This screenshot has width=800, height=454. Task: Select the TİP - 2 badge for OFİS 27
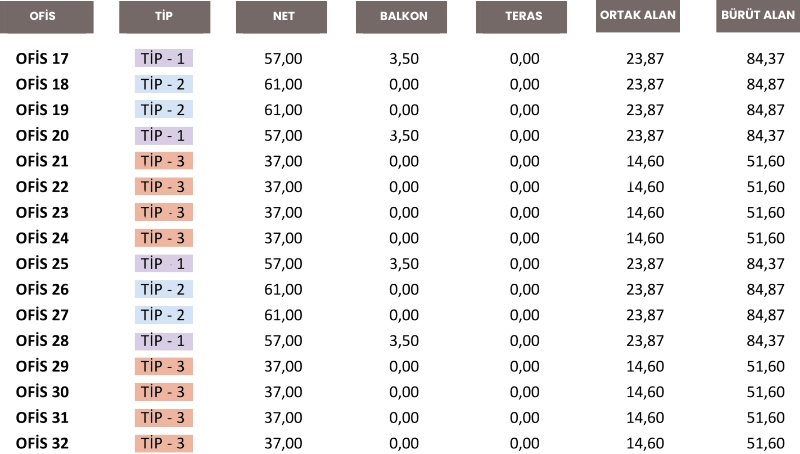pyautogui.click(x=163, y=315)
